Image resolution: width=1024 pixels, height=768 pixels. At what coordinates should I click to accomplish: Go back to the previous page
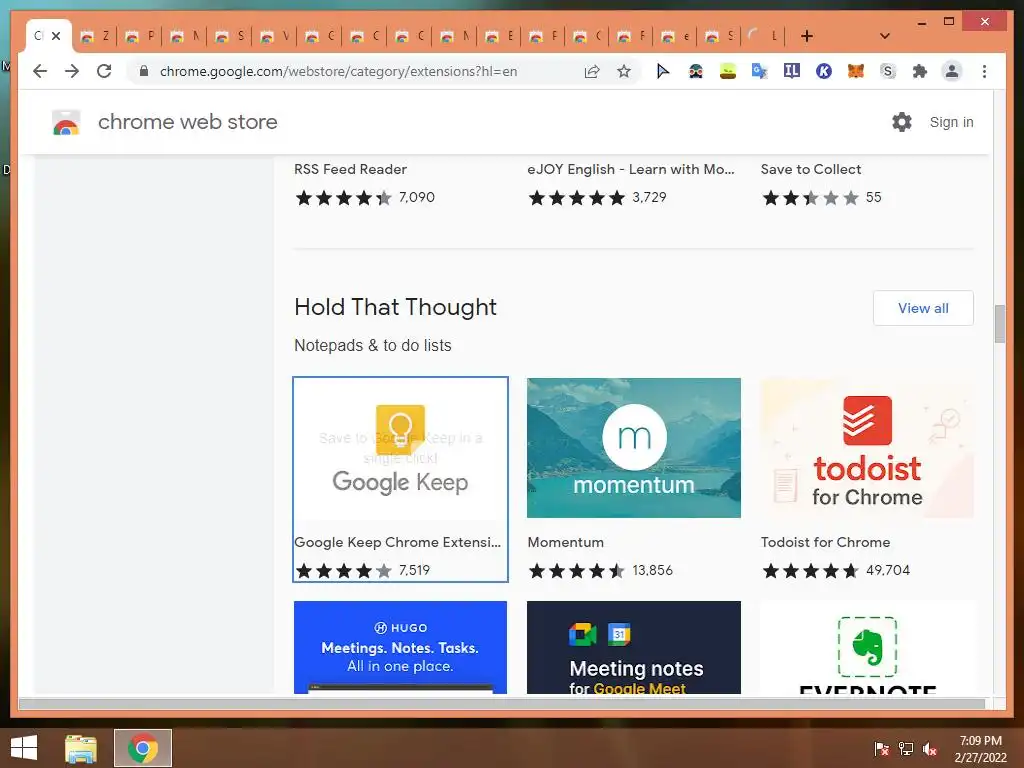coord(40,71)
